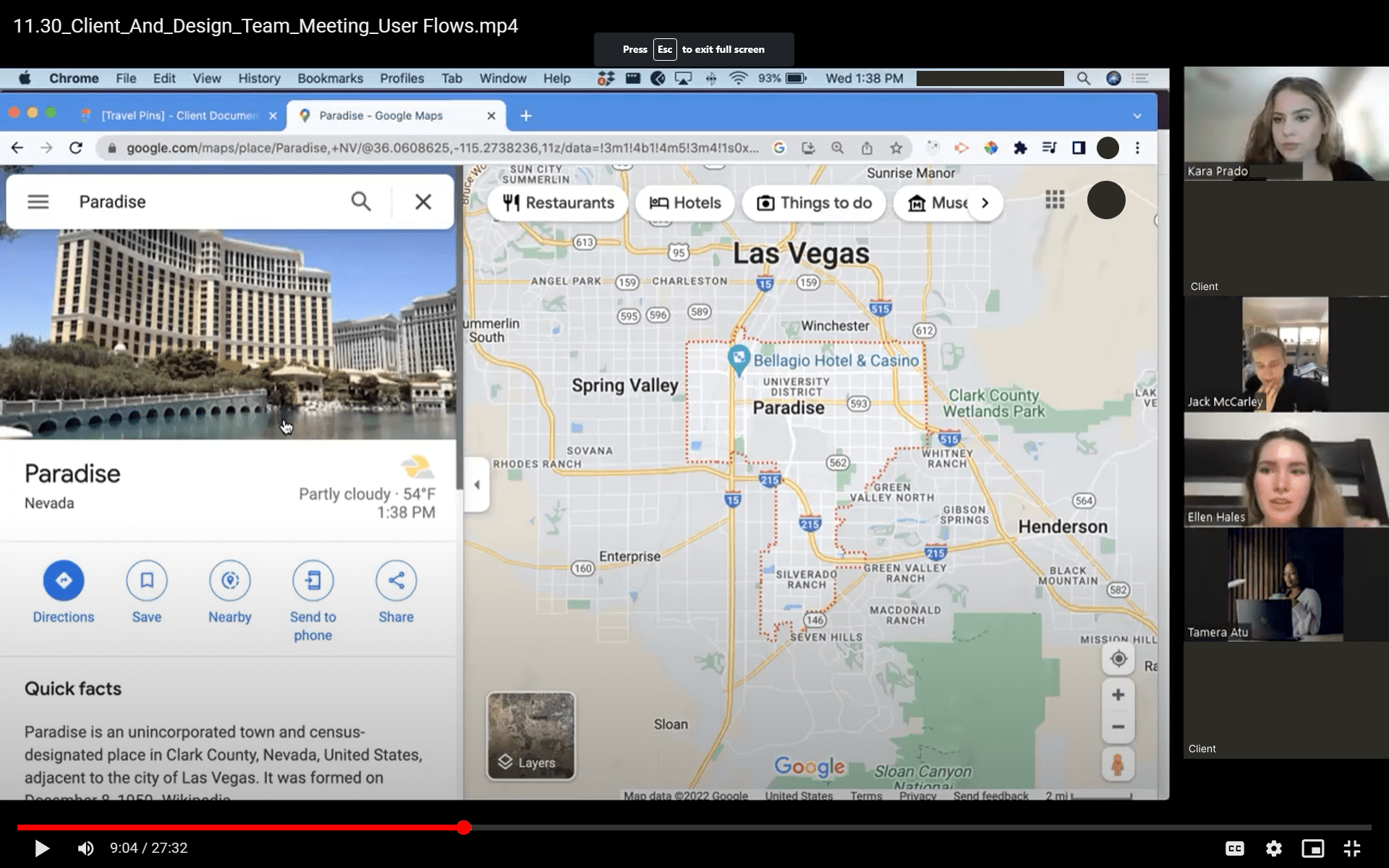Exit full screen icon in player

1351,848
